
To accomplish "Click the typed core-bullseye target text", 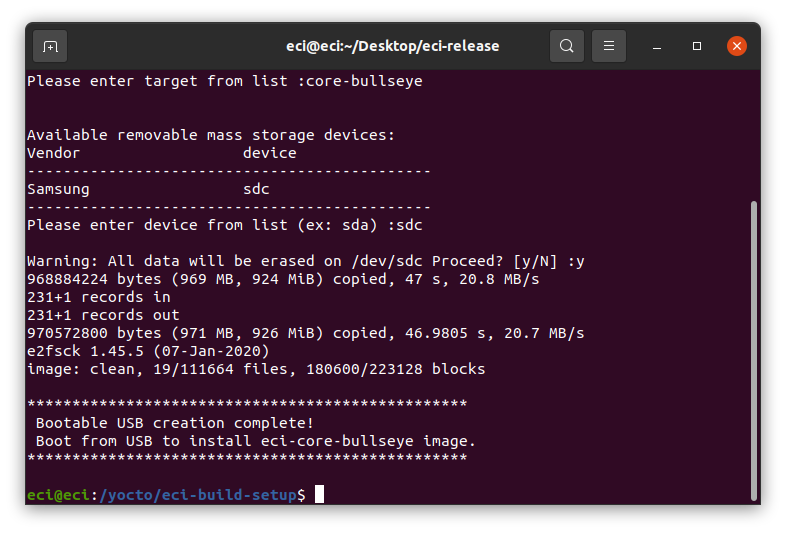I will point(364,81).
